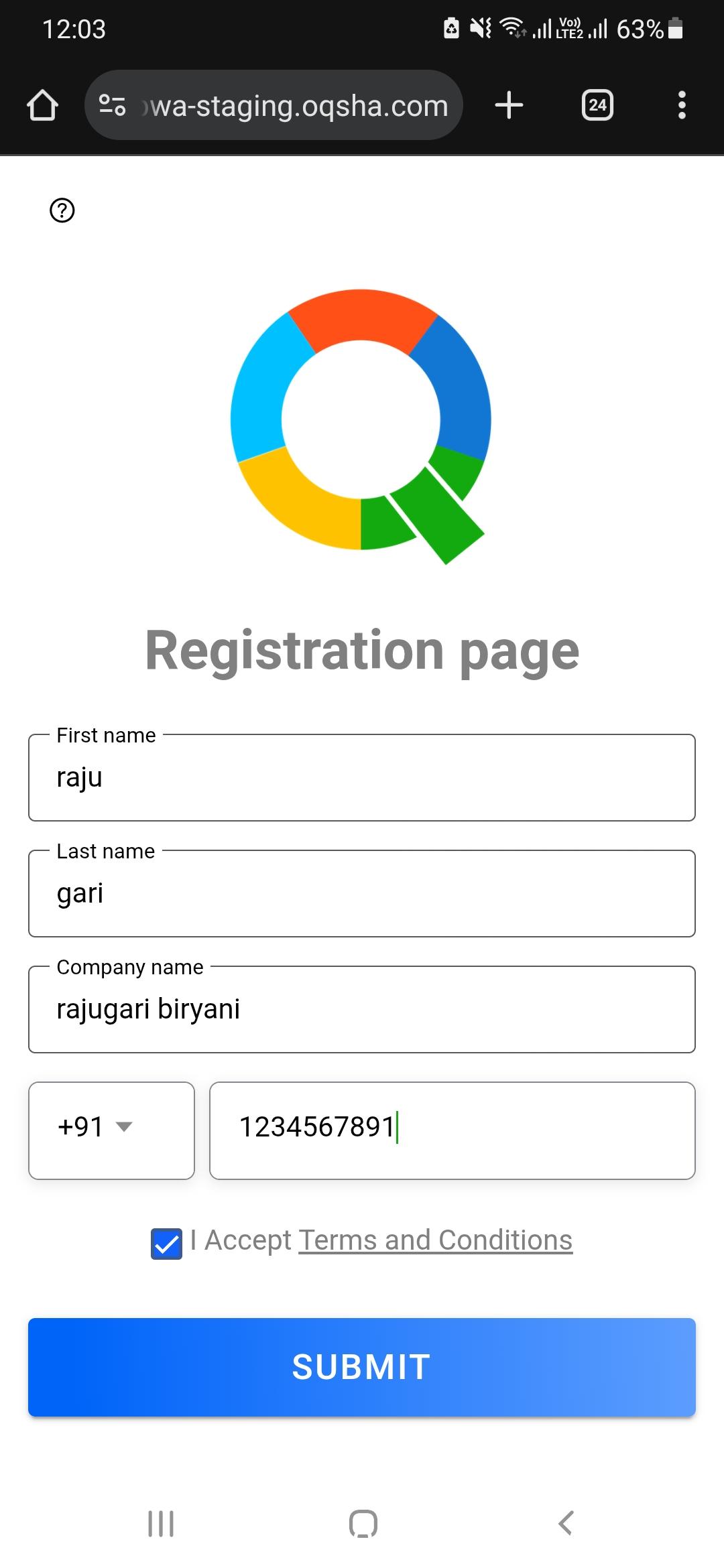
Task: Expand the +91 country code dropdown
Action: click(x=111, y=1130)
